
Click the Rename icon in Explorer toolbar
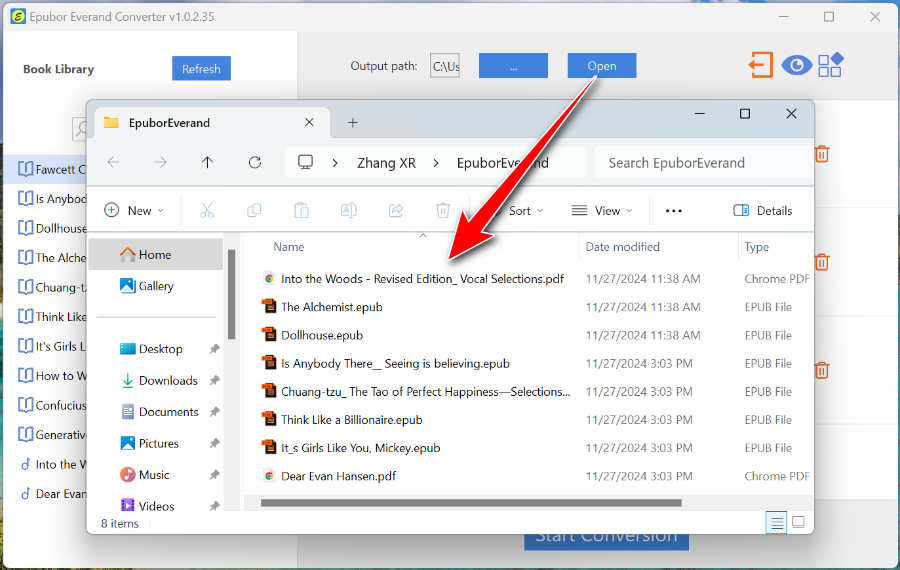tap(348, 211)
